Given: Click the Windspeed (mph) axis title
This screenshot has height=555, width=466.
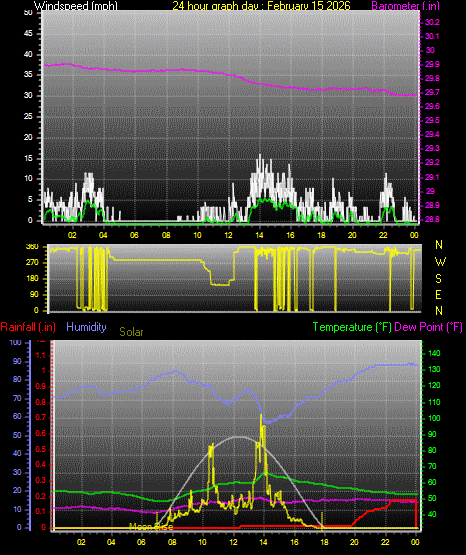Looking at the screenshot, I should pos(75,6).
